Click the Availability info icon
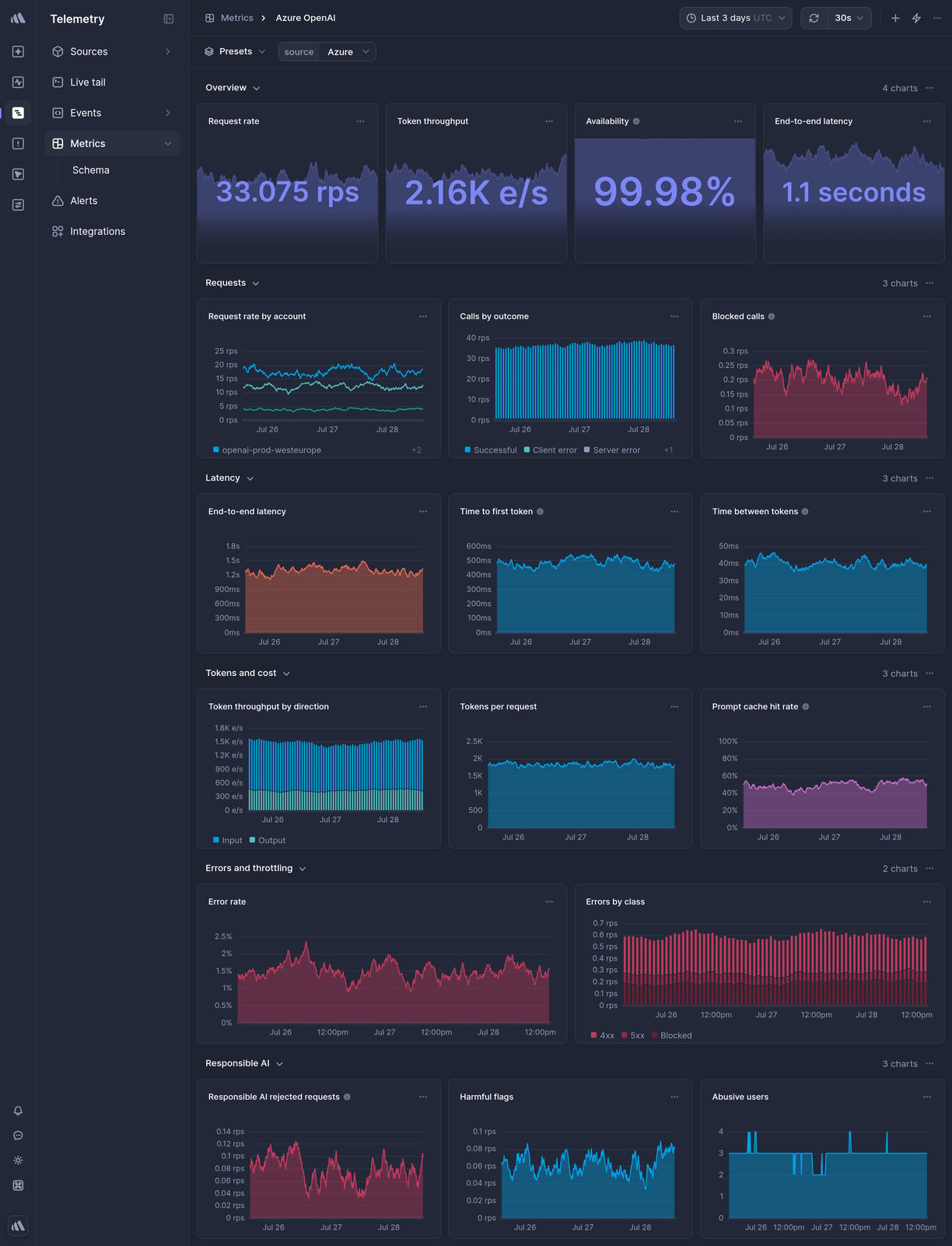This screenshot has height=1246, width=952. tap(636, 121)
